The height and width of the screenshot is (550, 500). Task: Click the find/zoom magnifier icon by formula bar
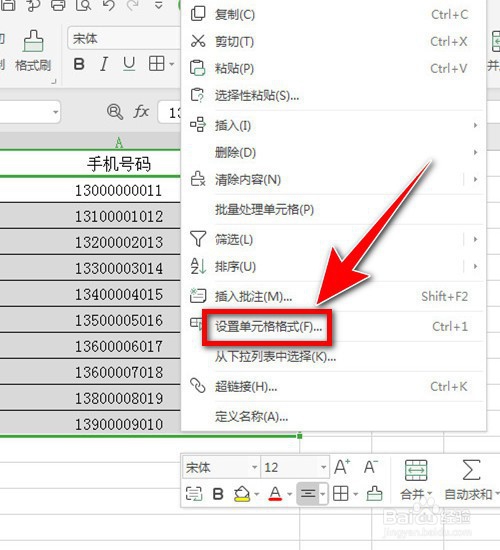click(x=115, y=112)
